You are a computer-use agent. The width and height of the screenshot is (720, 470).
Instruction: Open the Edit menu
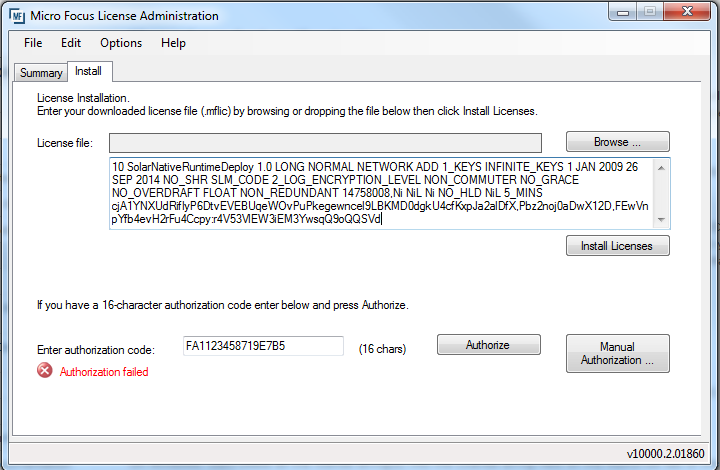[71, 43]
